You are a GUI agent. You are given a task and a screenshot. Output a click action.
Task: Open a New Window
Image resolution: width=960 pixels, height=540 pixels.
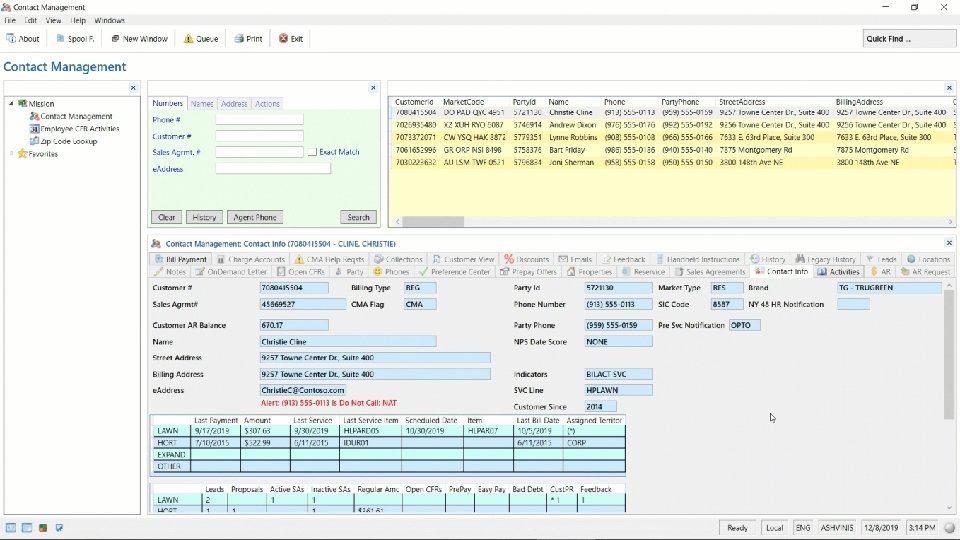pos(140,39)
